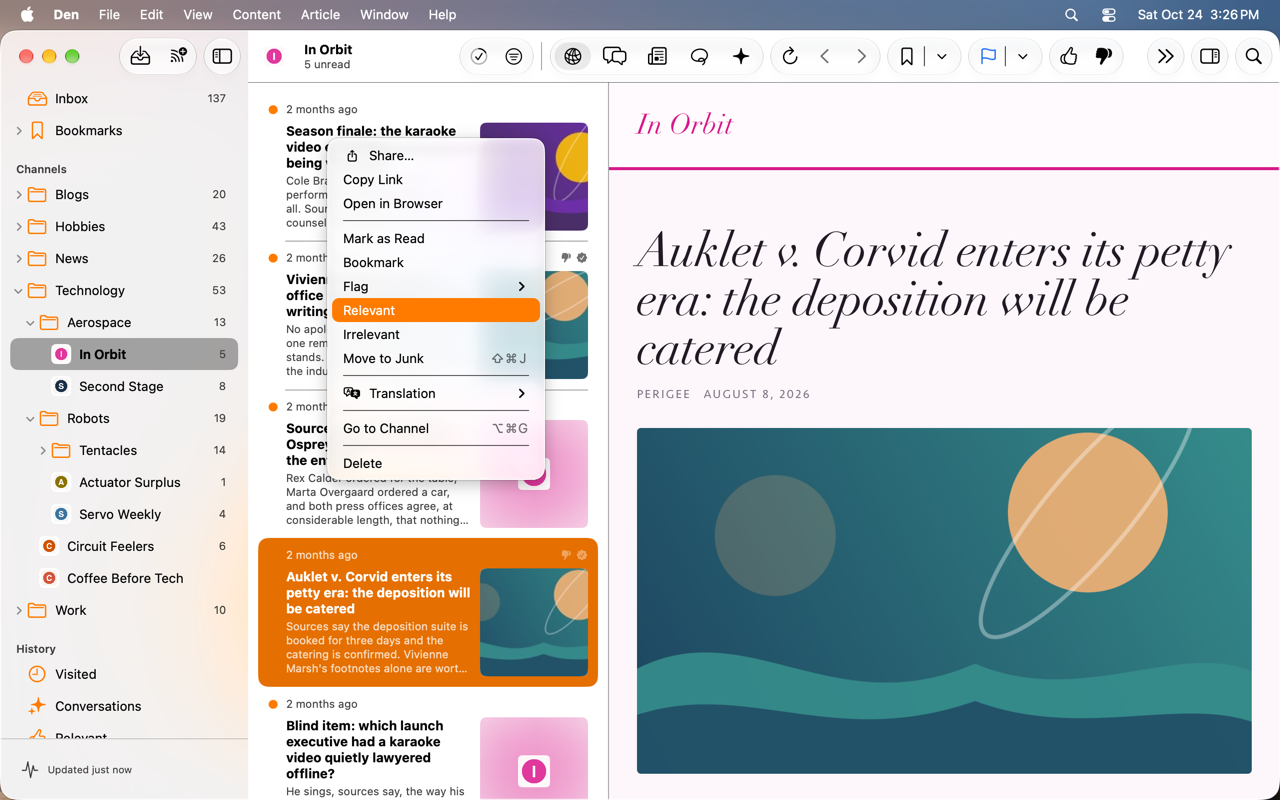Screen dimensions: 1280x800
Task: Mark irrelevant with thumbs down icon
Action: click(1104, 57)
